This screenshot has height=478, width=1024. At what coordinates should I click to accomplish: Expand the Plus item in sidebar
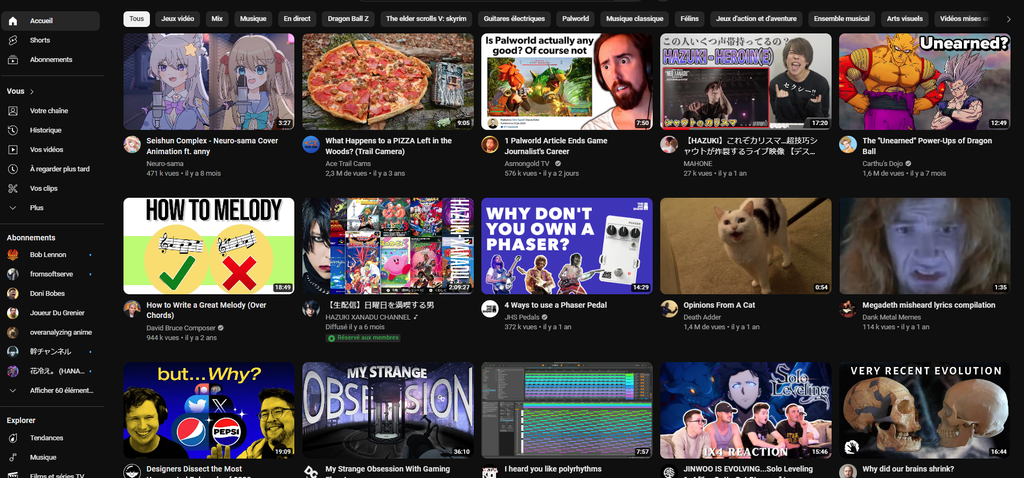[50, 208]
